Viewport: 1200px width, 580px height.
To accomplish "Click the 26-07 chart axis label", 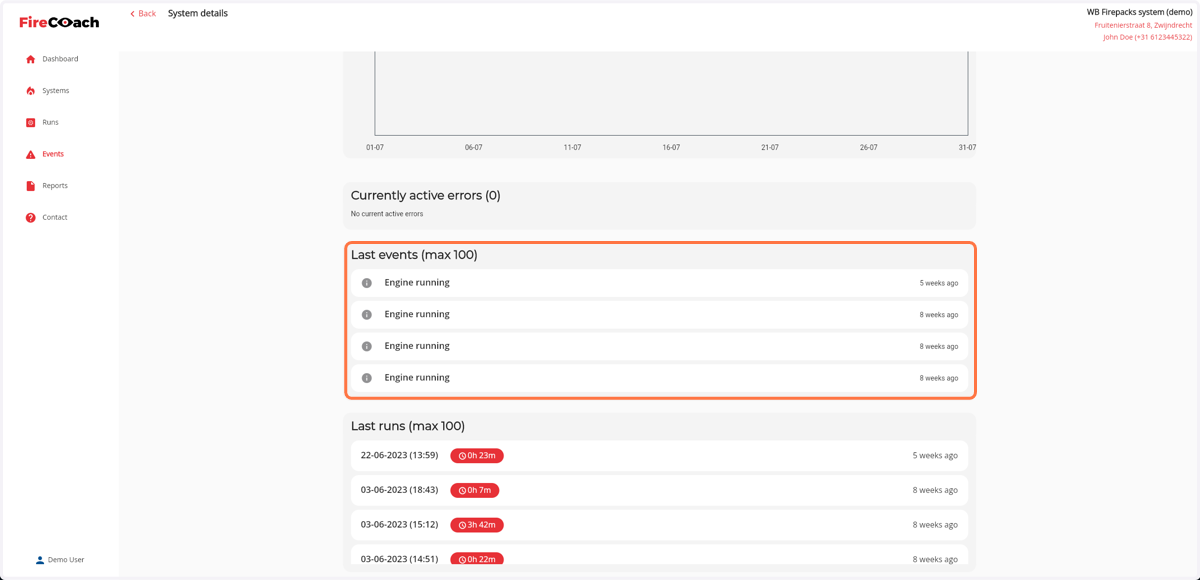I will tap(868, 147).
